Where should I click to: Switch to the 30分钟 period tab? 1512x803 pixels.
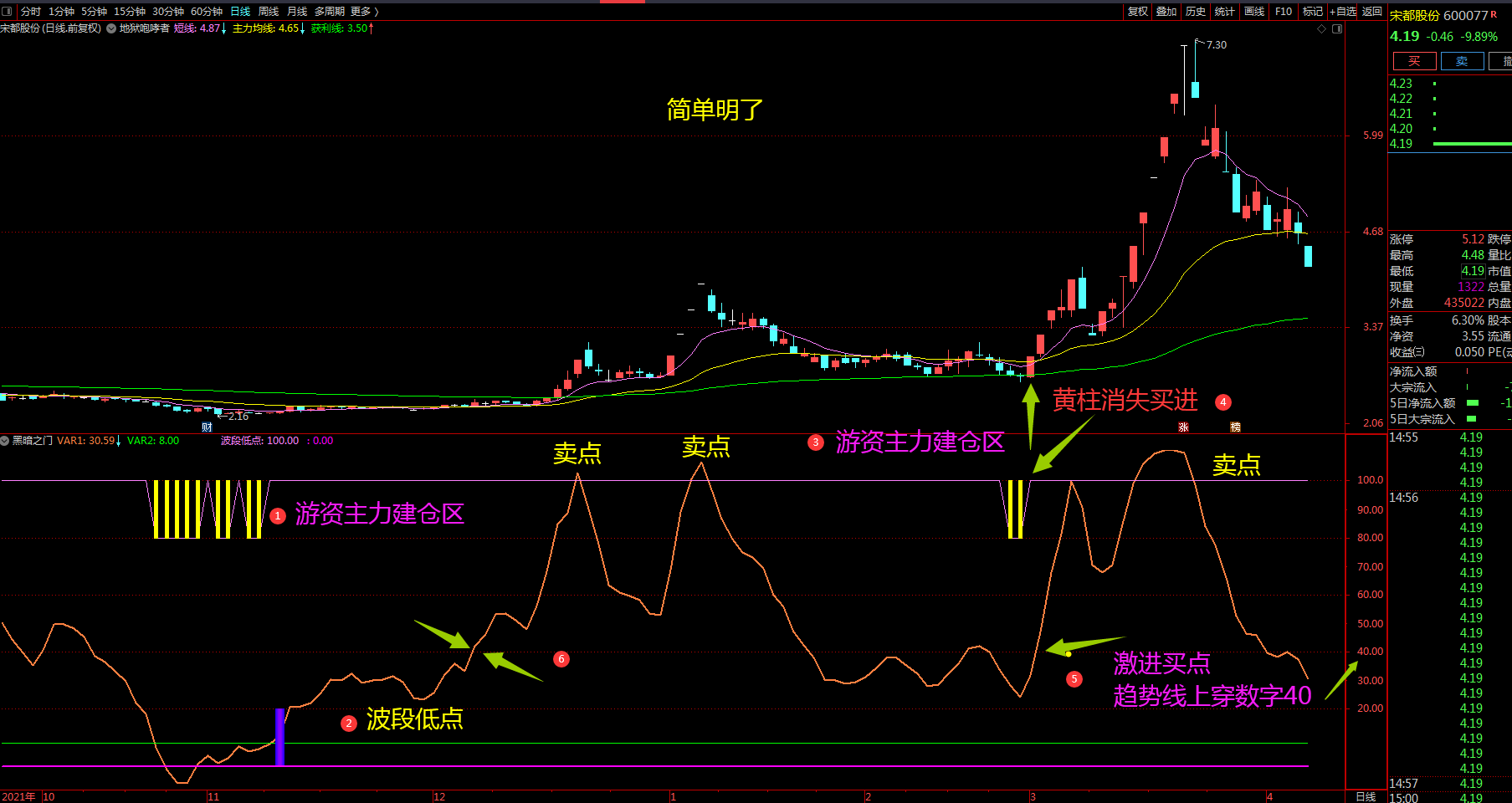point(168,11)
